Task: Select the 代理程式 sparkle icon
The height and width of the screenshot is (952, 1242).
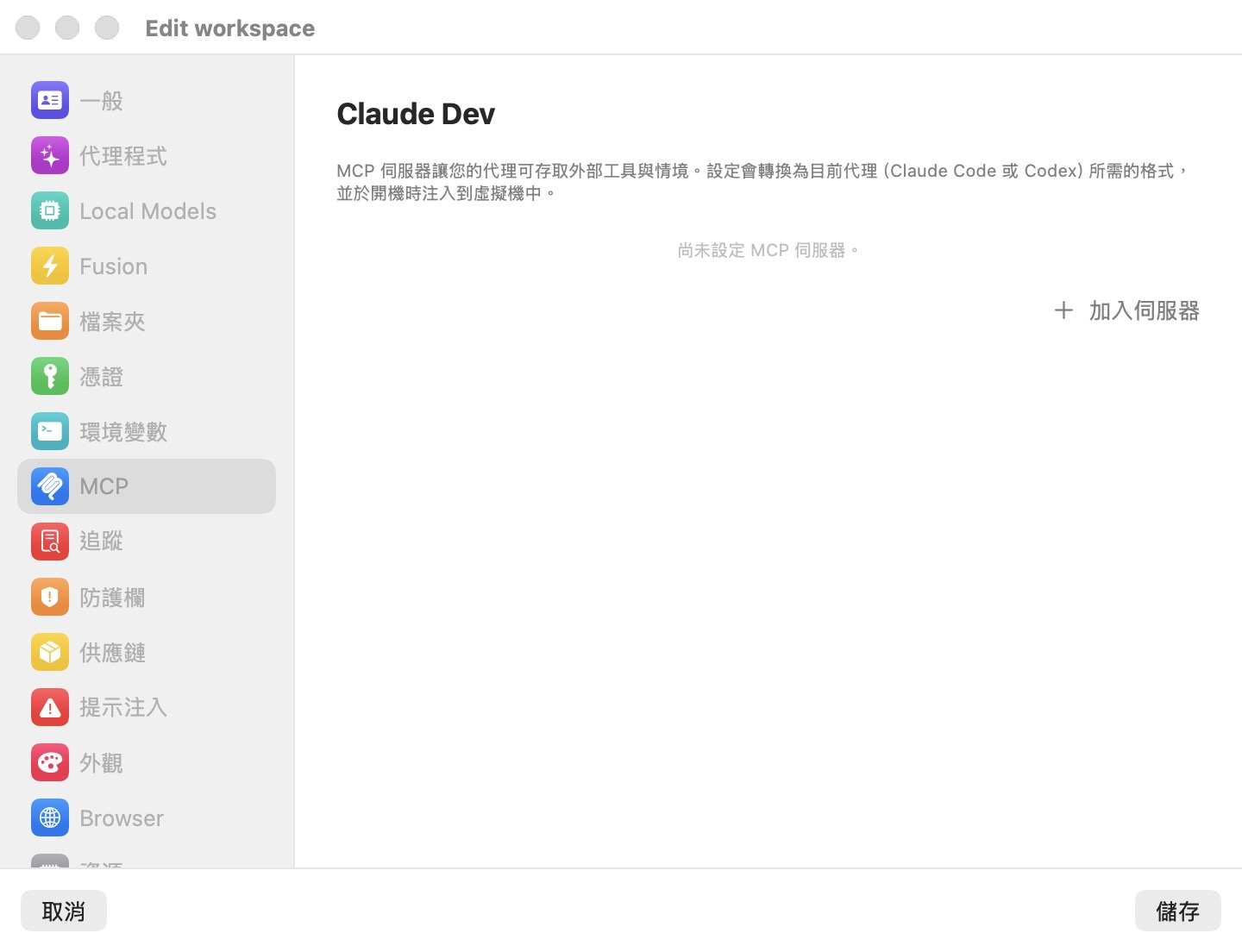Action: (50, 155)
